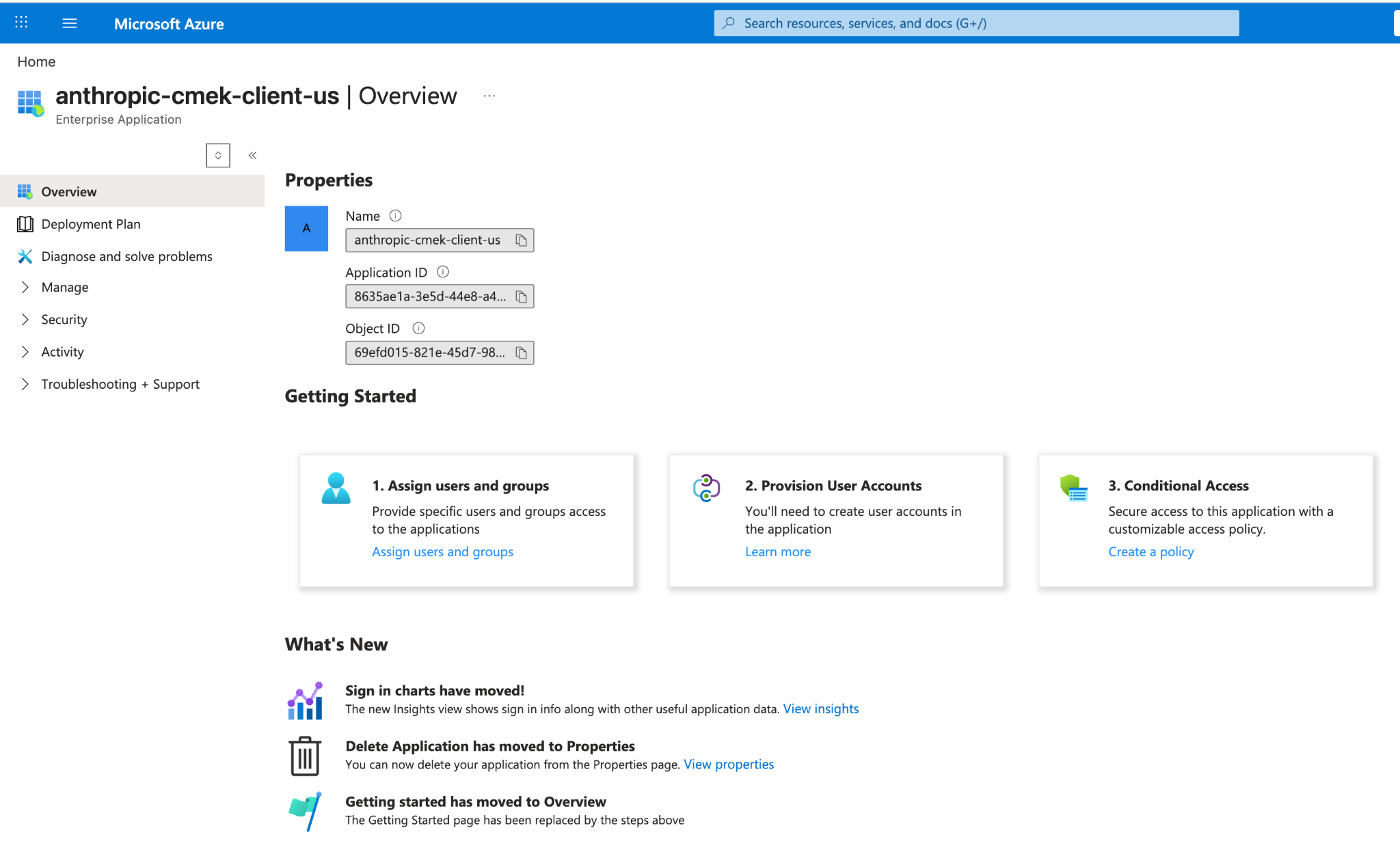Show info tooltip for Application ID
This screenshot has width=1400, height=854.
tap(443, 272)
